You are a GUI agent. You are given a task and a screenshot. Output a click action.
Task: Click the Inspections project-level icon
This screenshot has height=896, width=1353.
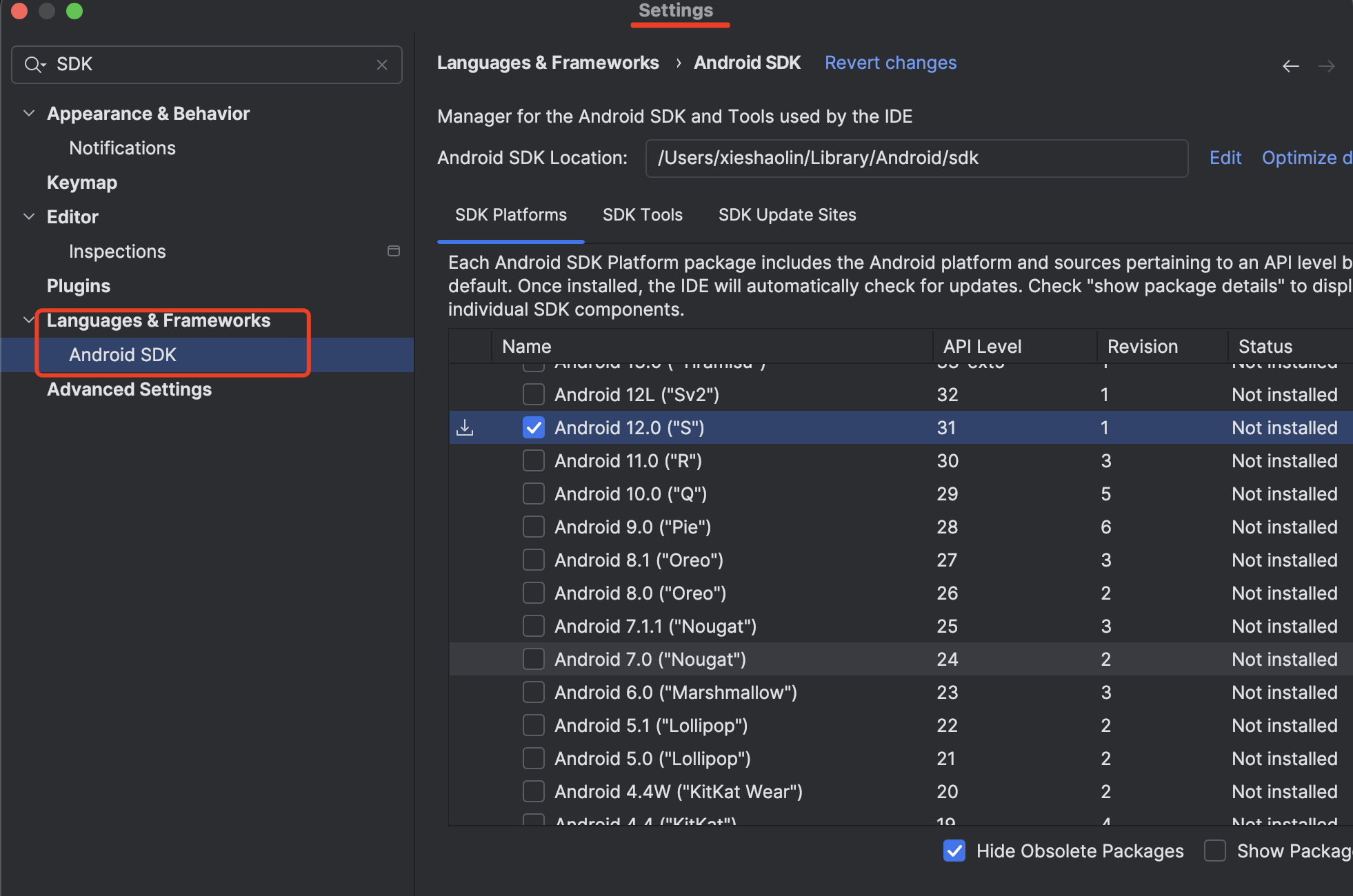(x=394, y=251)
